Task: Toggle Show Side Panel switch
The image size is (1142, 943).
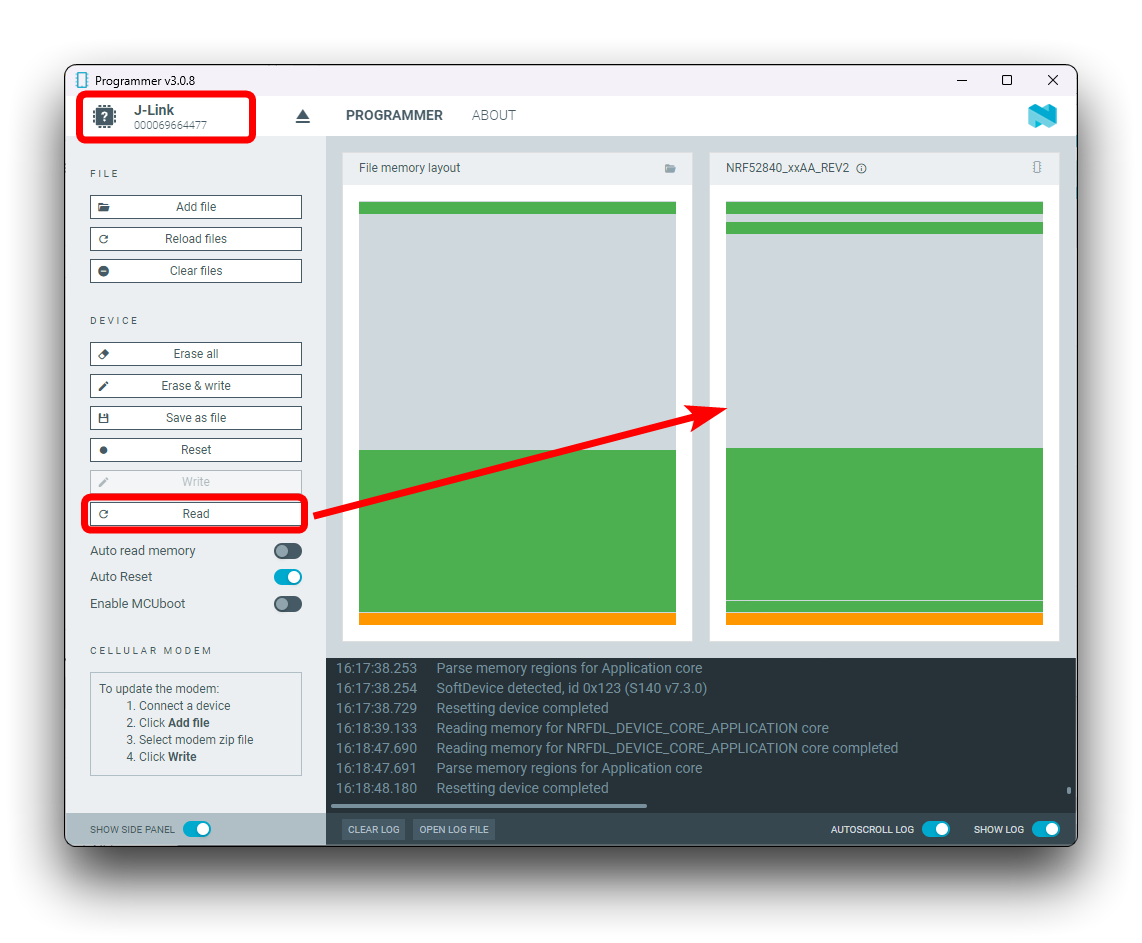Action: click(x=197, y=829)
